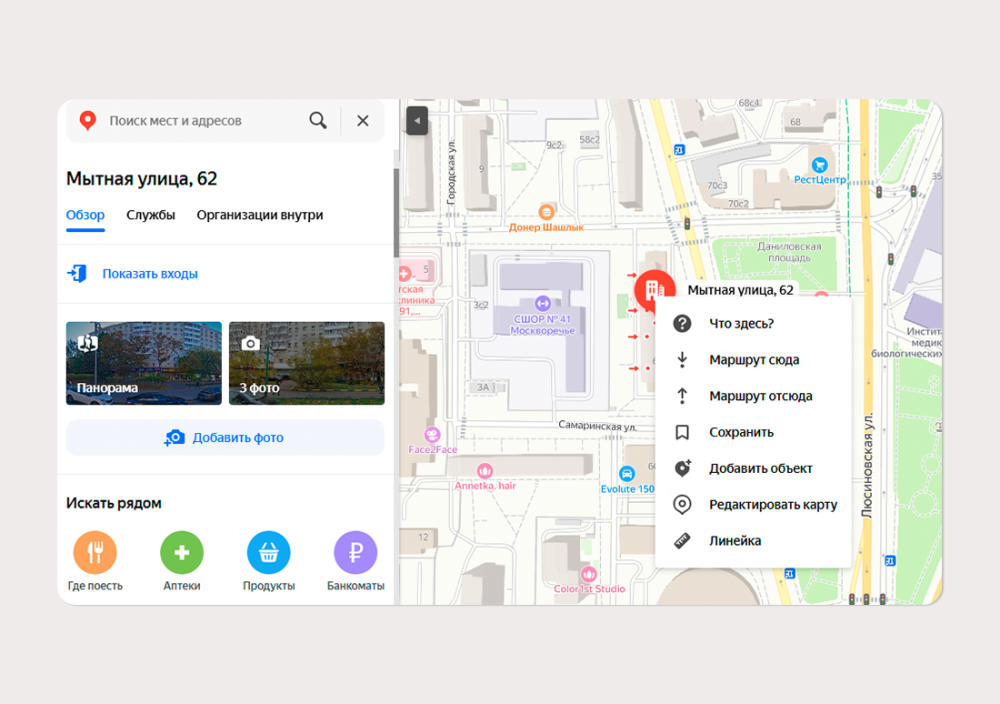Screen dimensions: 1000x704
Task: Click the РестЦентр shopping cart marker
Action: click(x=820, y=165)
